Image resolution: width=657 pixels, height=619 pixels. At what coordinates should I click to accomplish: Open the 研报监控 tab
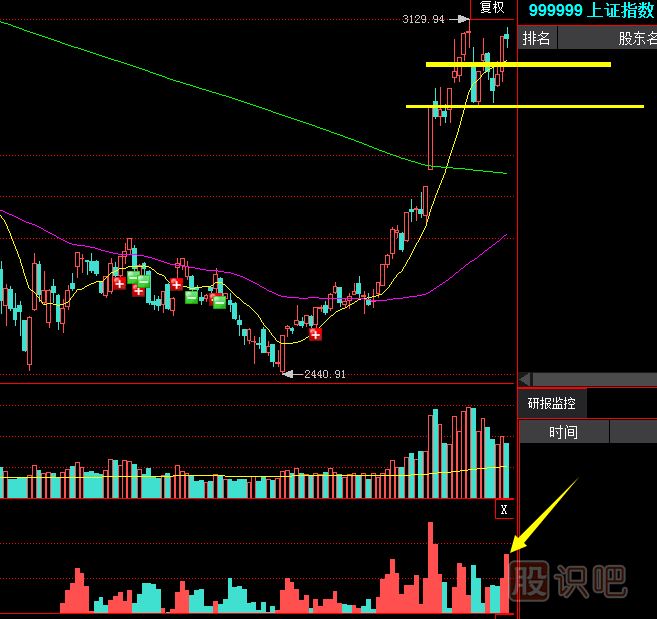tap(552, 404)
